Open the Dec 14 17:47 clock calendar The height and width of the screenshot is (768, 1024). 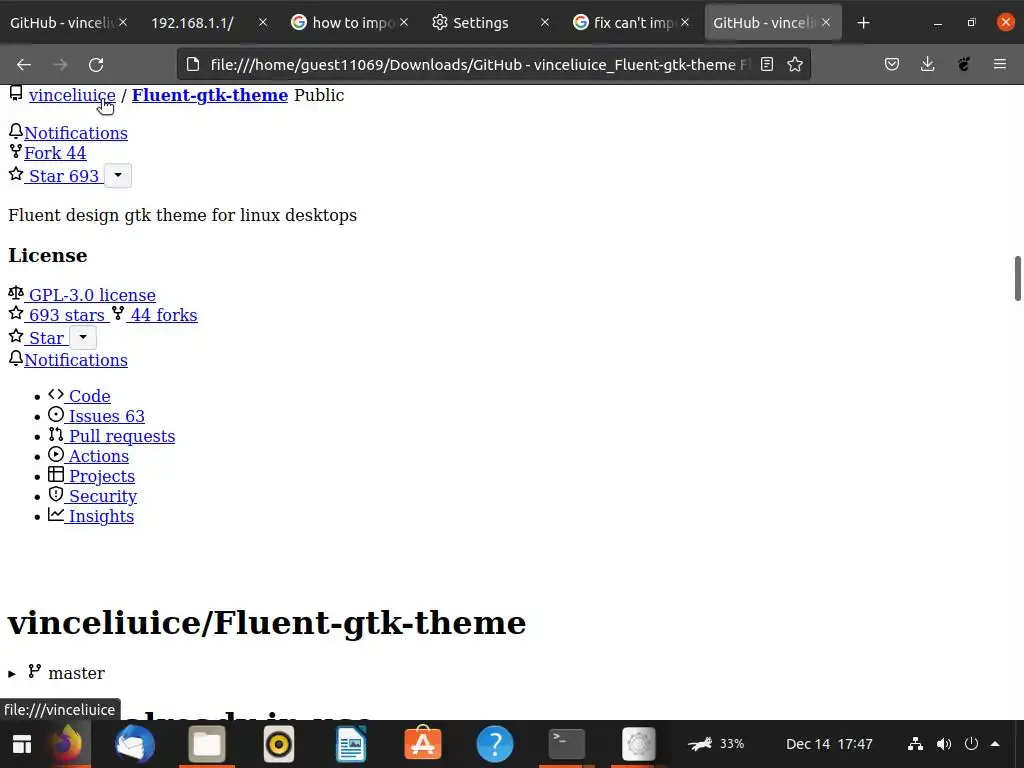point(829,744)
